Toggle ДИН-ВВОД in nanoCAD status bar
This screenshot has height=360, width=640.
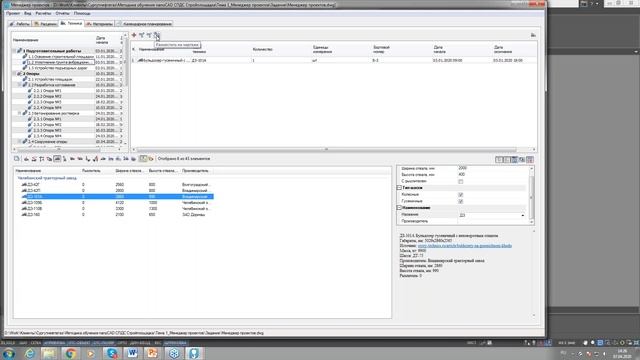(140, 343)
